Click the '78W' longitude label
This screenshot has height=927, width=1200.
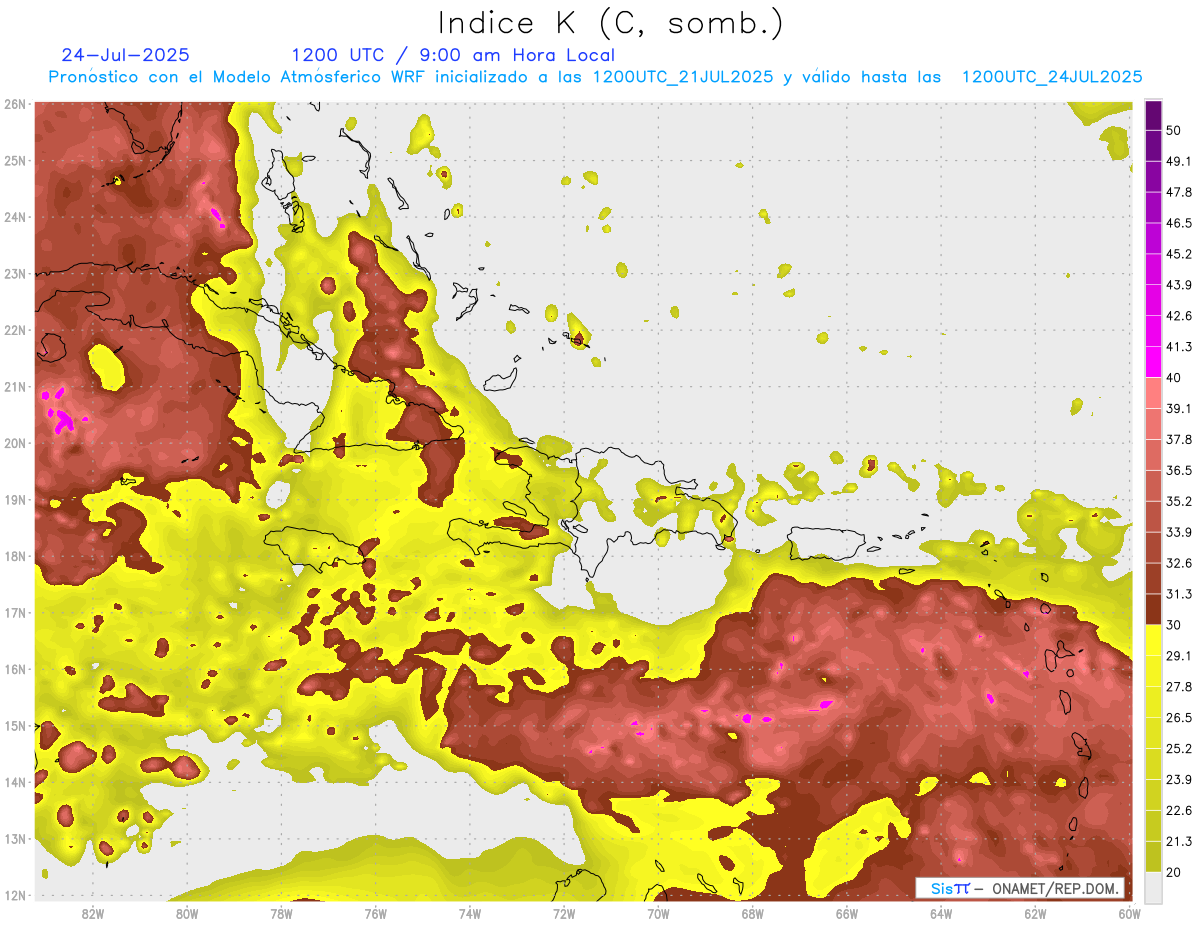(x=282, y=914)
